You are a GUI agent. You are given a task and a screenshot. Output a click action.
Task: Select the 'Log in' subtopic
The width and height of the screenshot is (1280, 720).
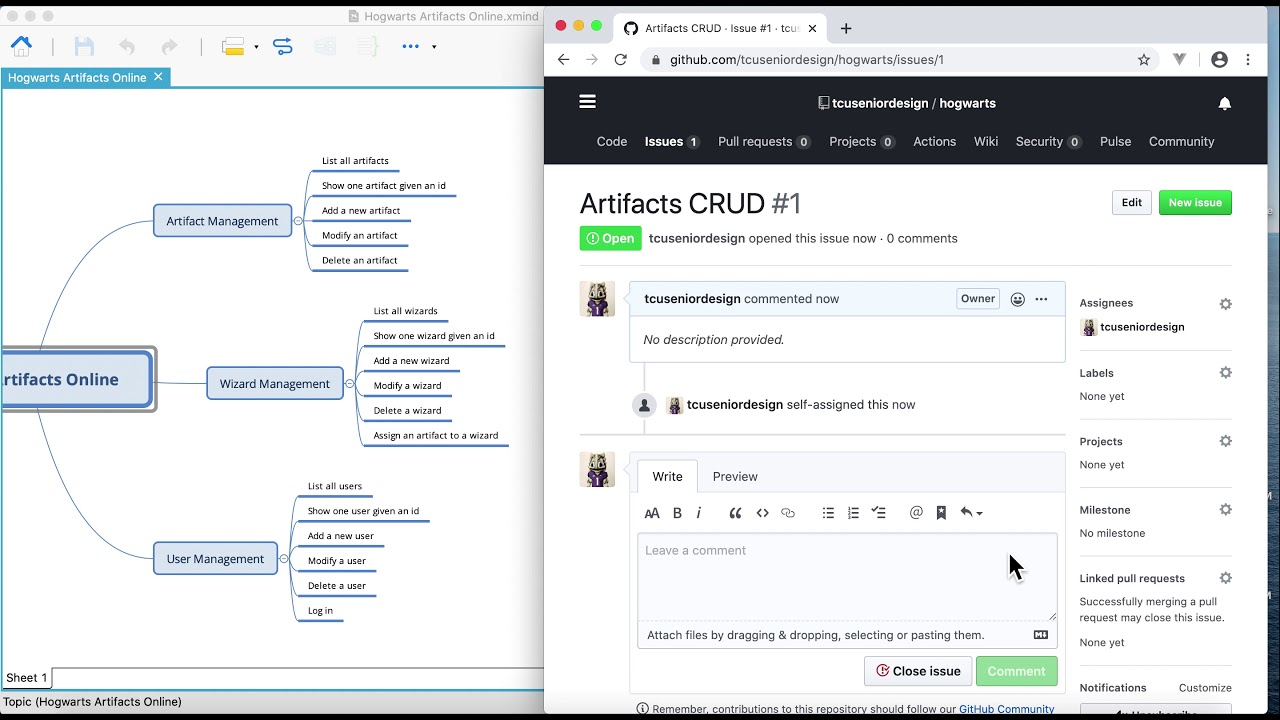[320, 611]
